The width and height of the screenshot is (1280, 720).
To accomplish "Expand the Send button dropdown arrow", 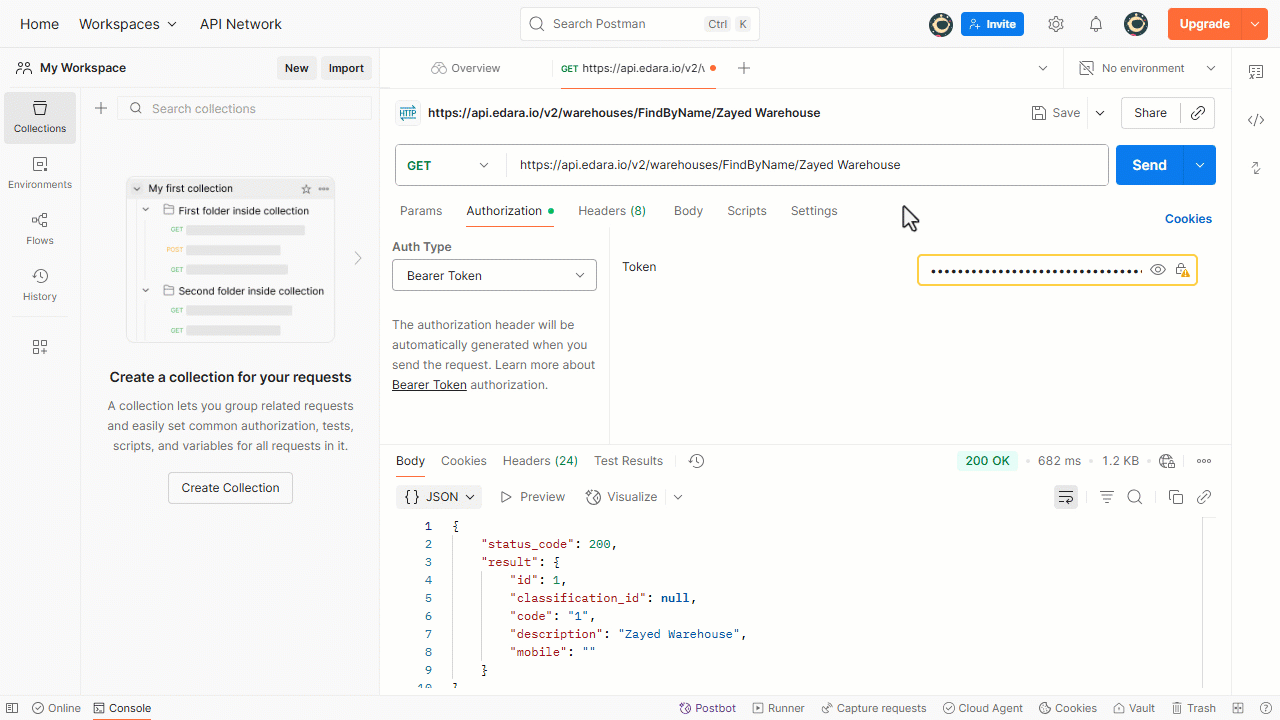I will click(x=1199, y=165).
